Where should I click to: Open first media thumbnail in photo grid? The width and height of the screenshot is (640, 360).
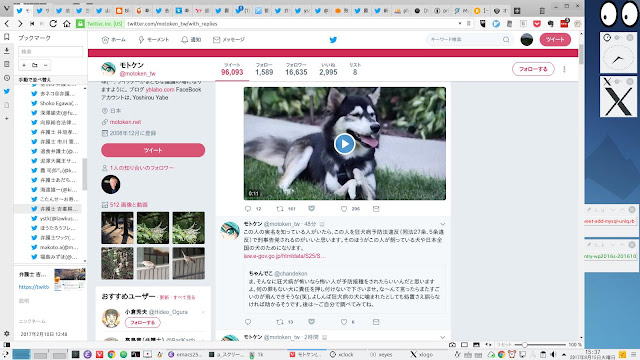coord(117,228)
